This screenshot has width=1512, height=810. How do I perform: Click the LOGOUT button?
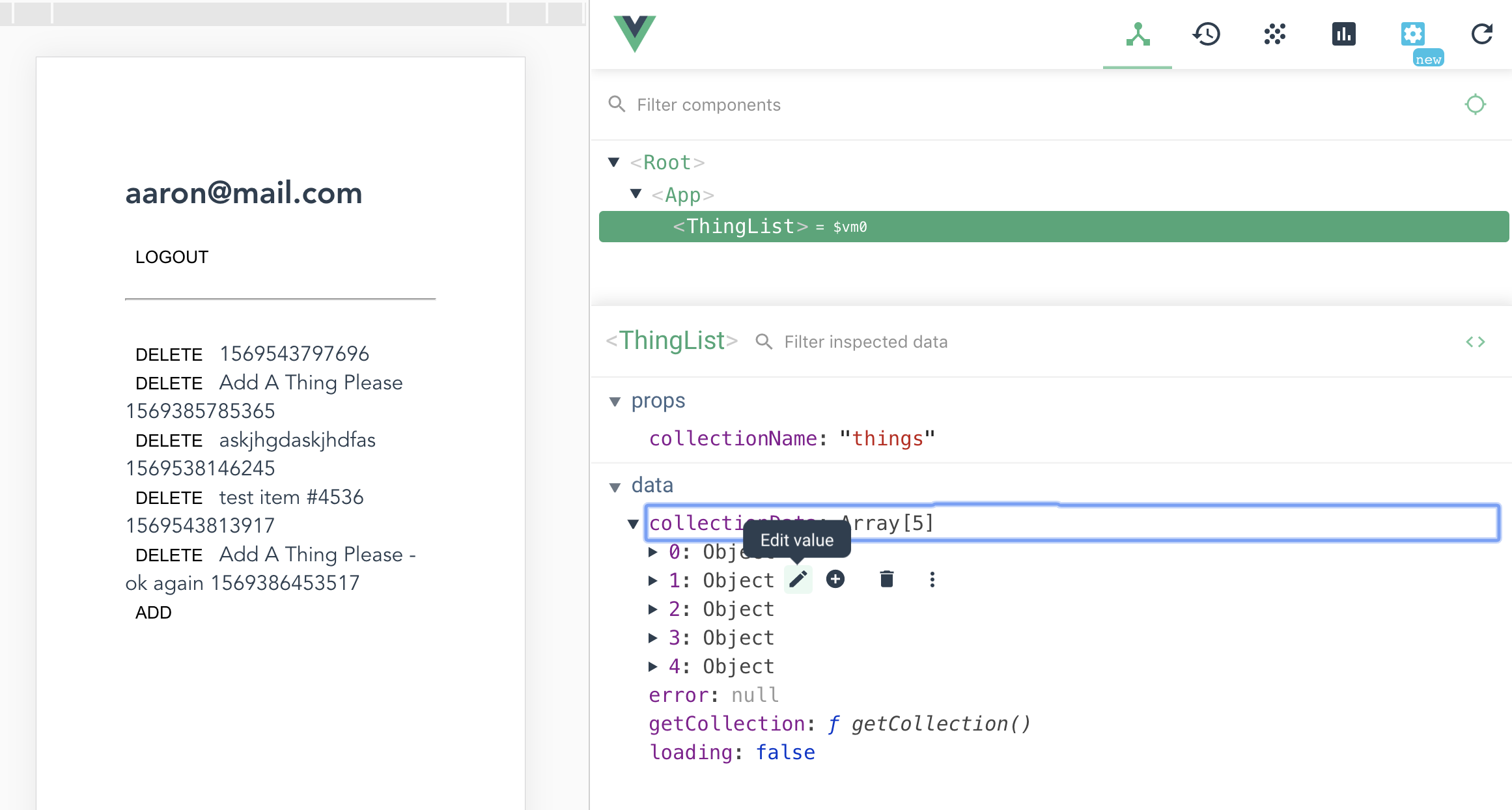coord(172,257)
